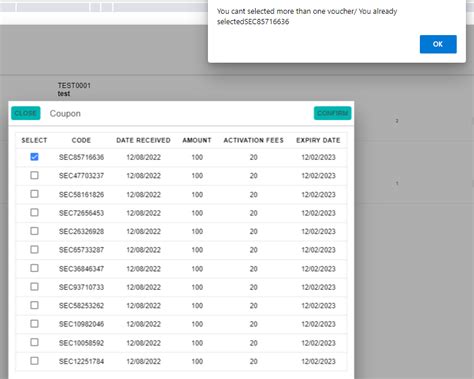This screenshot has width=474, height=379.
Task: Confirm the coupon selection
Action: pos(332,113)
